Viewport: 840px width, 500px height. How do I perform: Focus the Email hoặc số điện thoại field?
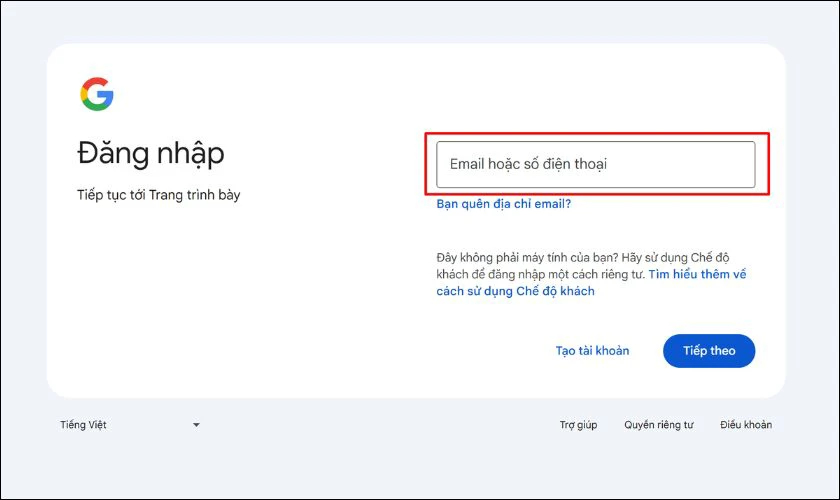click(596, 165)
